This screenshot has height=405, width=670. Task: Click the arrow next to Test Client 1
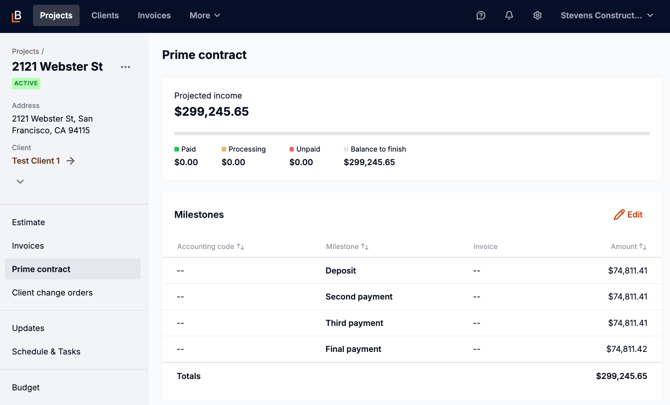[71, 161]
